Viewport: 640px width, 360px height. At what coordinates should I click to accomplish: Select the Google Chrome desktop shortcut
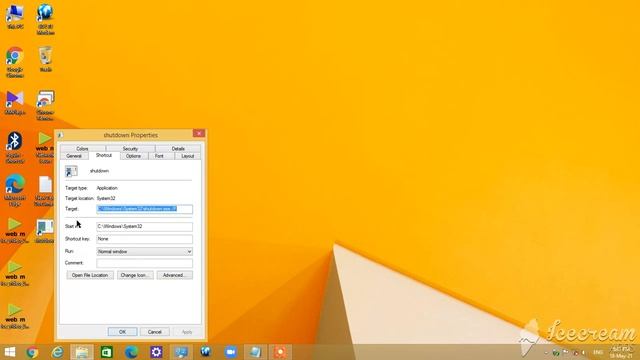[x=15, y=62]
